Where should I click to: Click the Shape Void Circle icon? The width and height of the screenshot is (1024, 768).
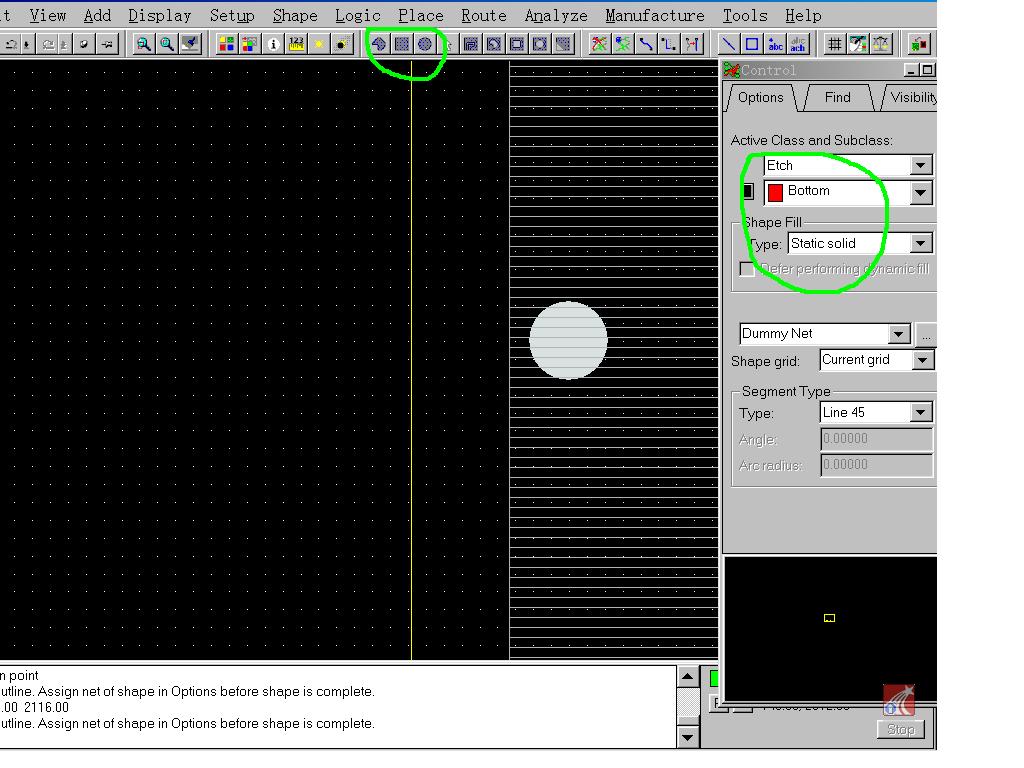pos(539,44)
